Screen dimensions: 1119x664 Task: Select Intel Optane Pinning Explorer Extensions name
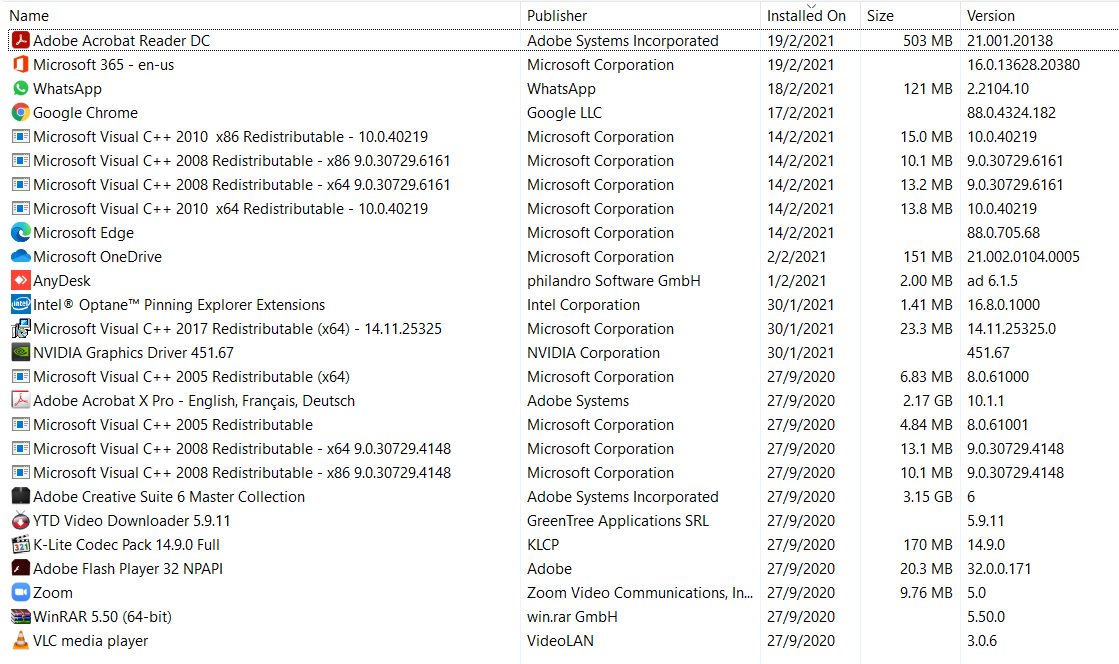coord(178,305)
